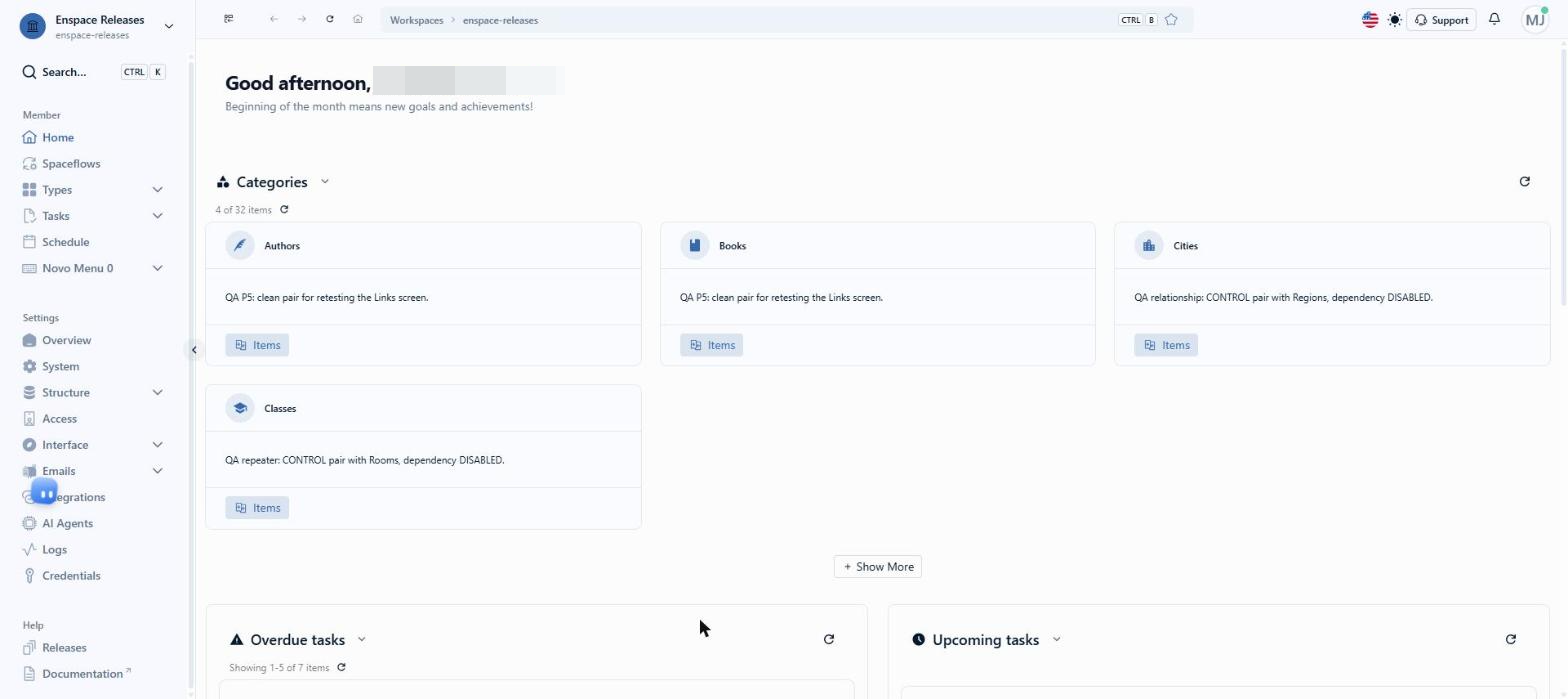
Task: Open the Categories section dropdown chevron
Action: (x=325, y=182)
